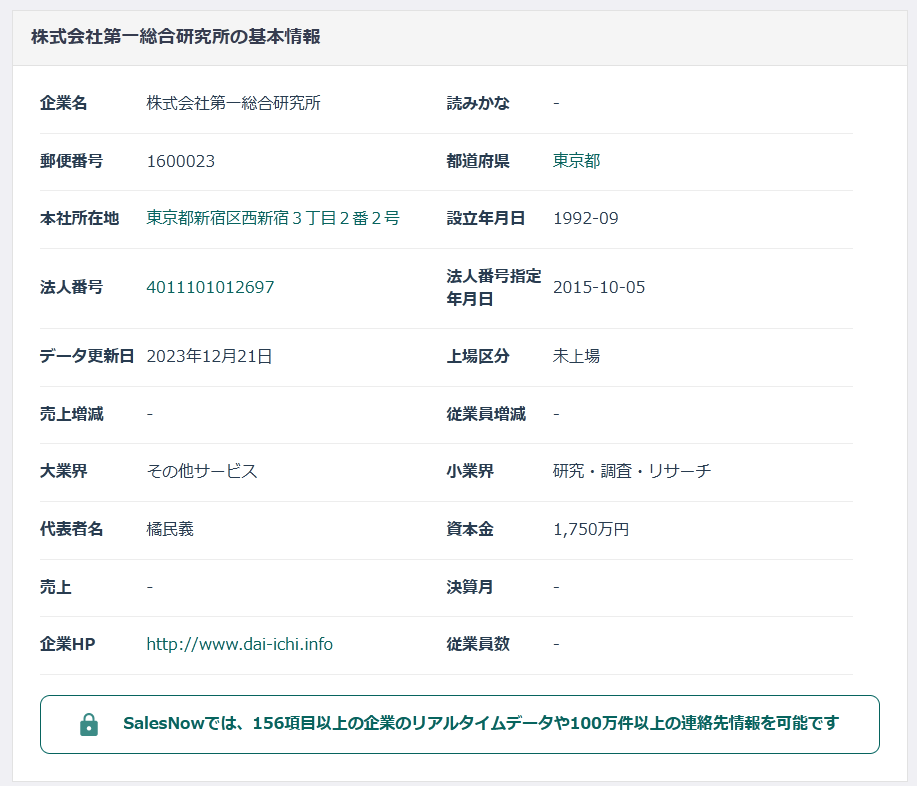Viewport: 917px width, 786px height.
Task: Click the 企業HP field label
Action: pos(67,644)
